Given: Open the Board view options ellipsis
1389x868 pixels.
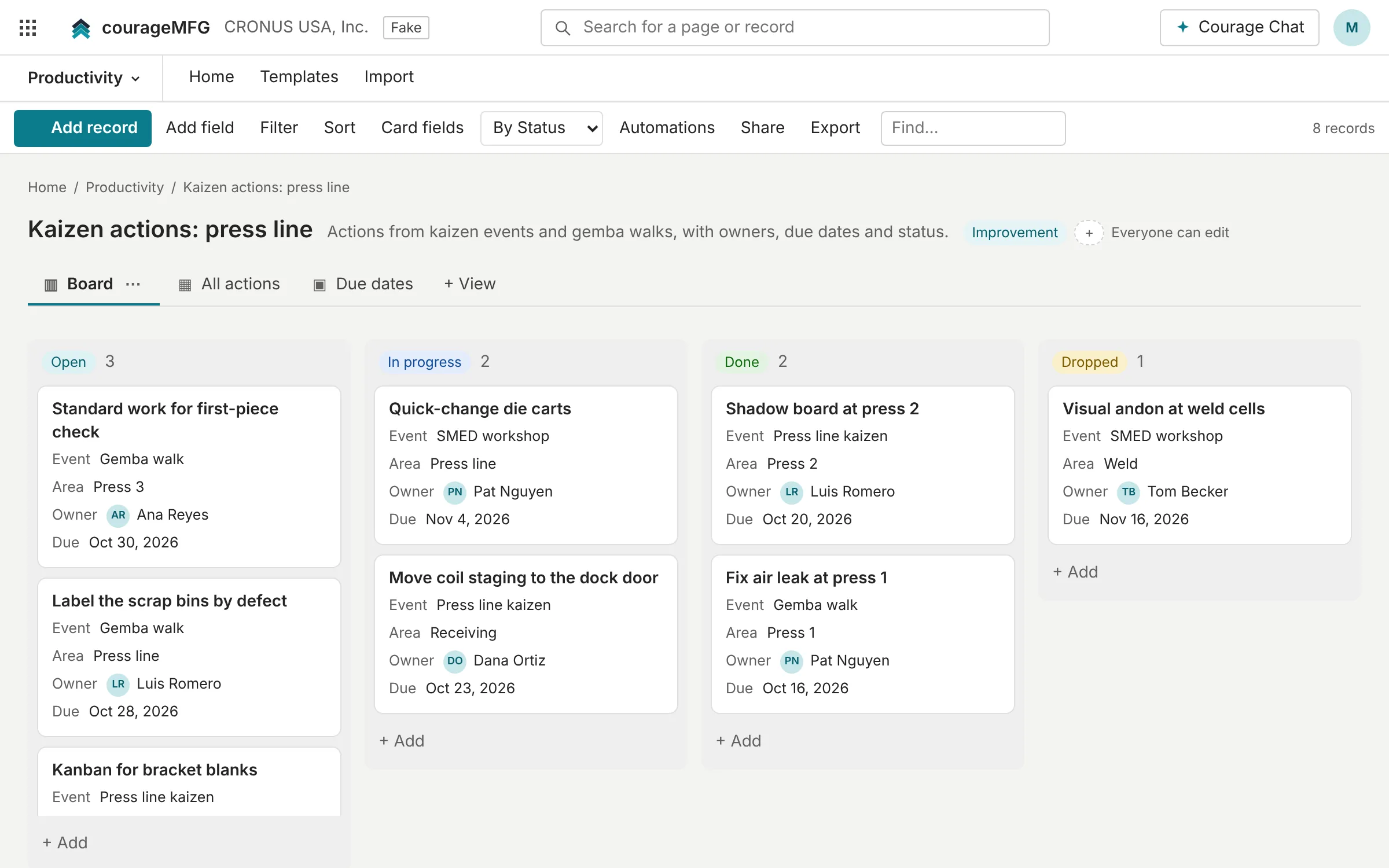Looking at the screenshot, I should point(133,284).
